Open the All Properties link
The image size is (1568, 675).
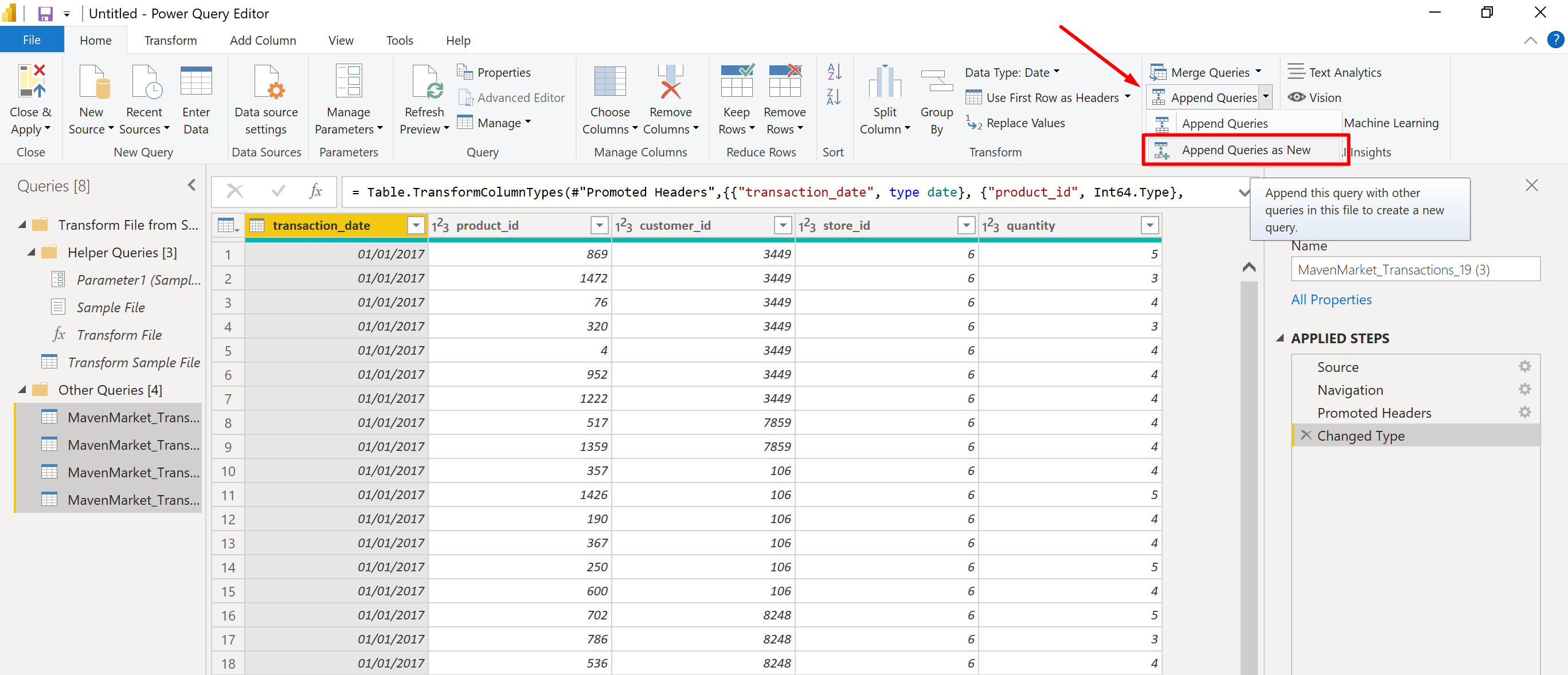click(x=1331, y=299)
